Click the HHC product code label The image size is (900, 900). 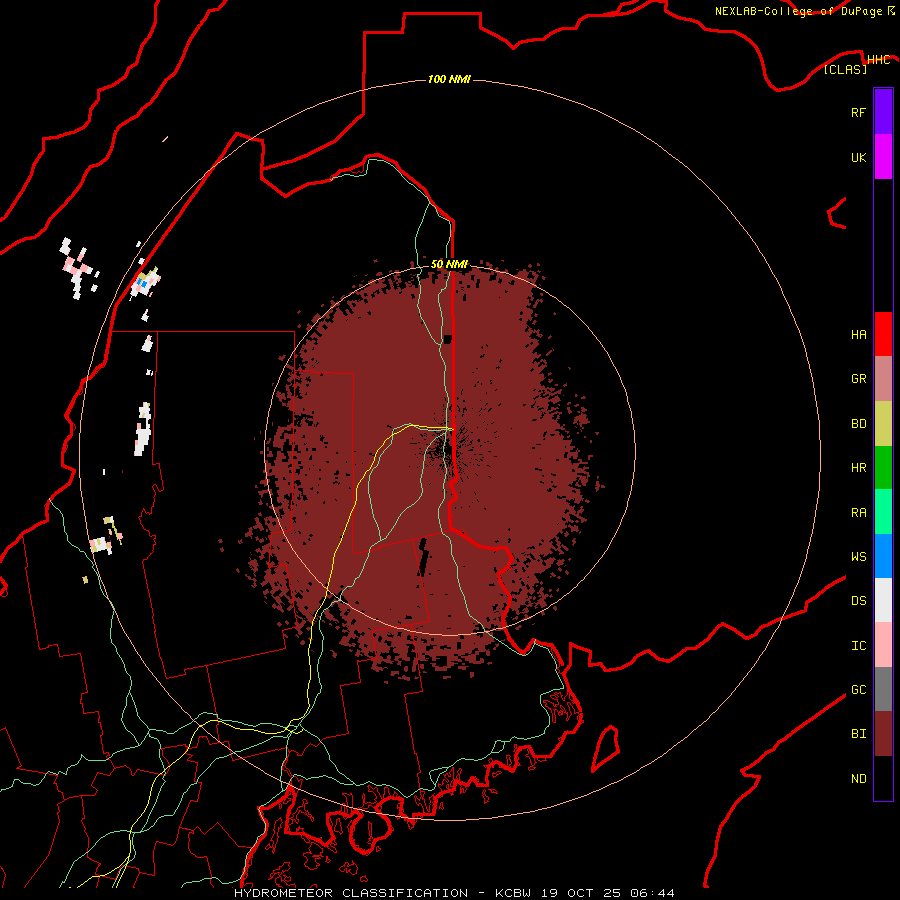(x=878, y=60)
